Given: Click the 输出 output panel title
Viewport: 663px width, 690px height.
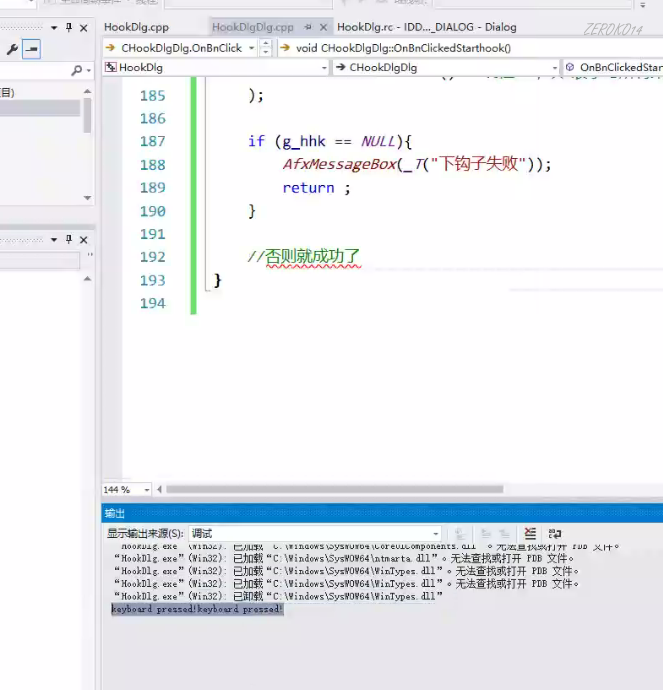Looking at the screenshot, I should click(x=114, y=513).
